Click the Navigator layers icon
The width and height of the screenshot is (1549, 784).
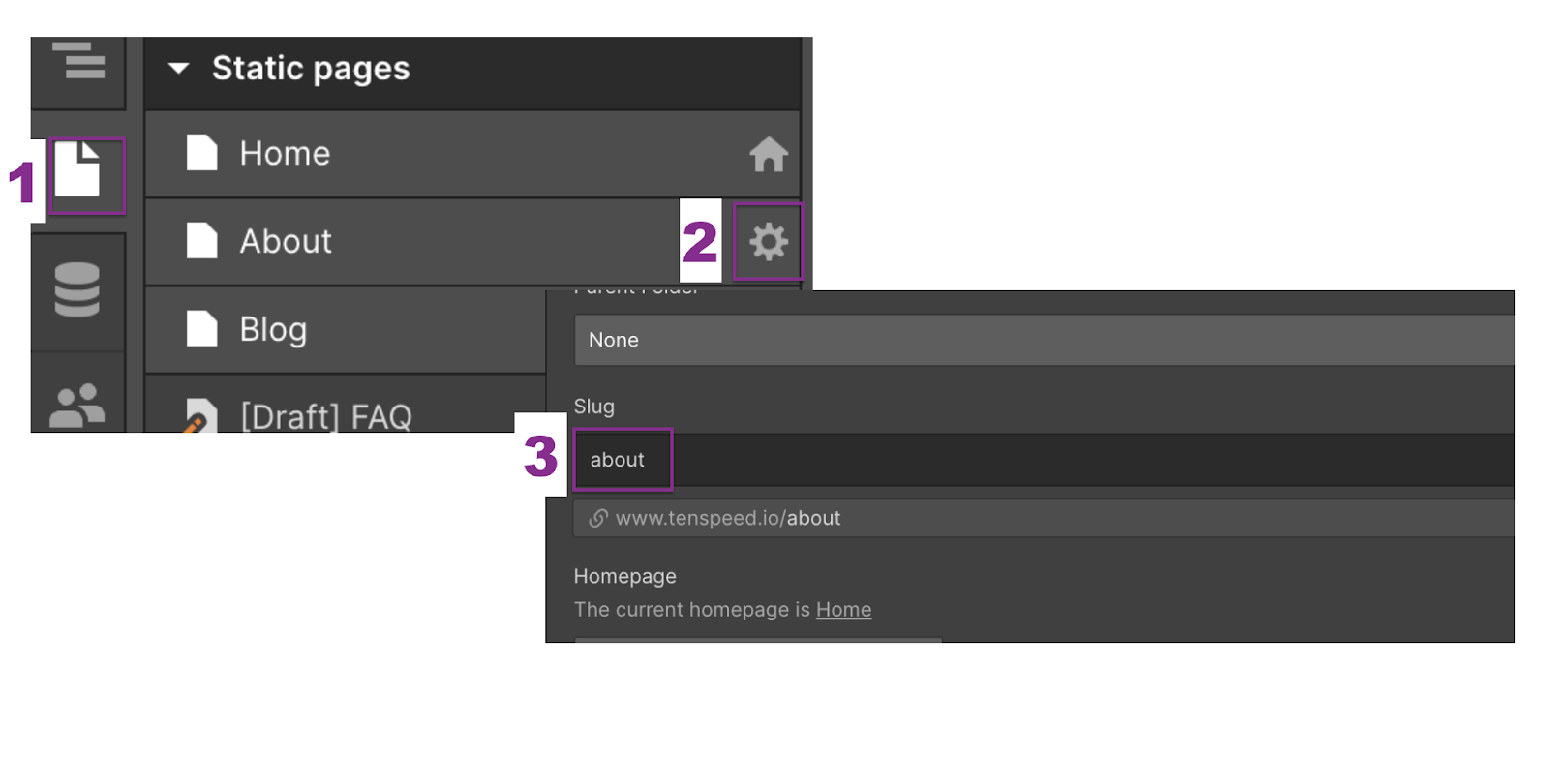click(79, 61)
